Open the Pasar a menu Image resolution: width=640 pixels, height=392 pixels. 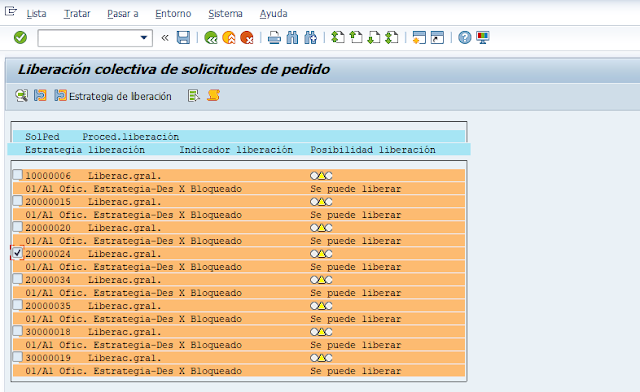point(122,13)
